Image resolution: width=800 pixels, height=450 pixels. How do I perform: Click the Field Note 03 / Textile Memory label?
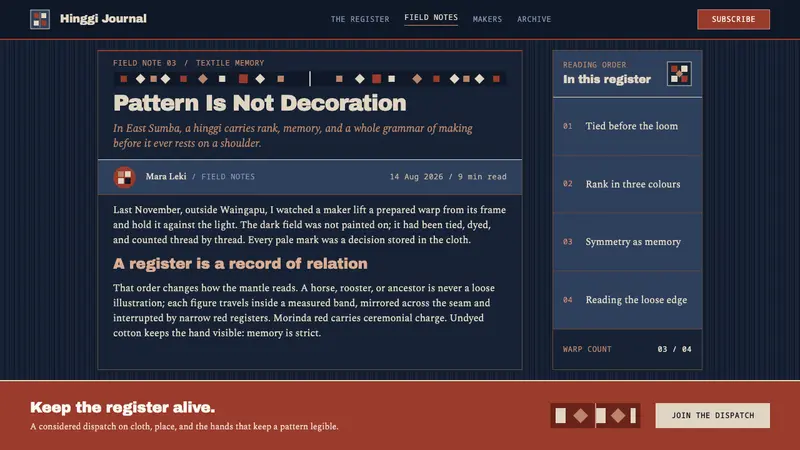point(189,63)
